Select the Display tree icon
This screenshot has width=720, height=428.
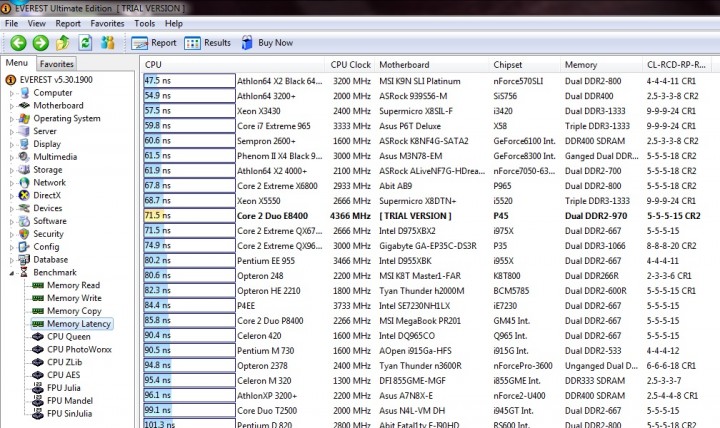pos(24,144)
